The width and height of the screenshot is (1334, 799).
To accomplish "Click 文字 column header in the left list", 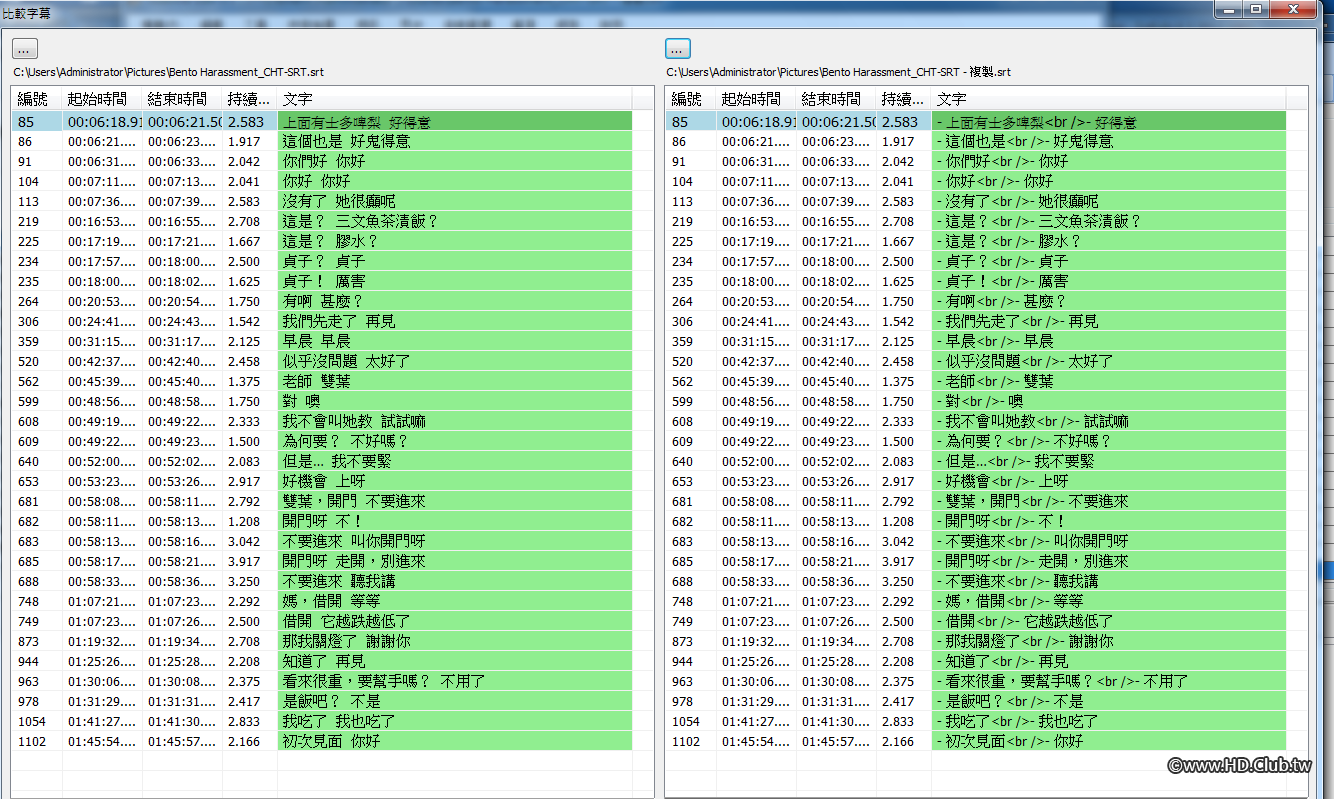I will [455, 99].
